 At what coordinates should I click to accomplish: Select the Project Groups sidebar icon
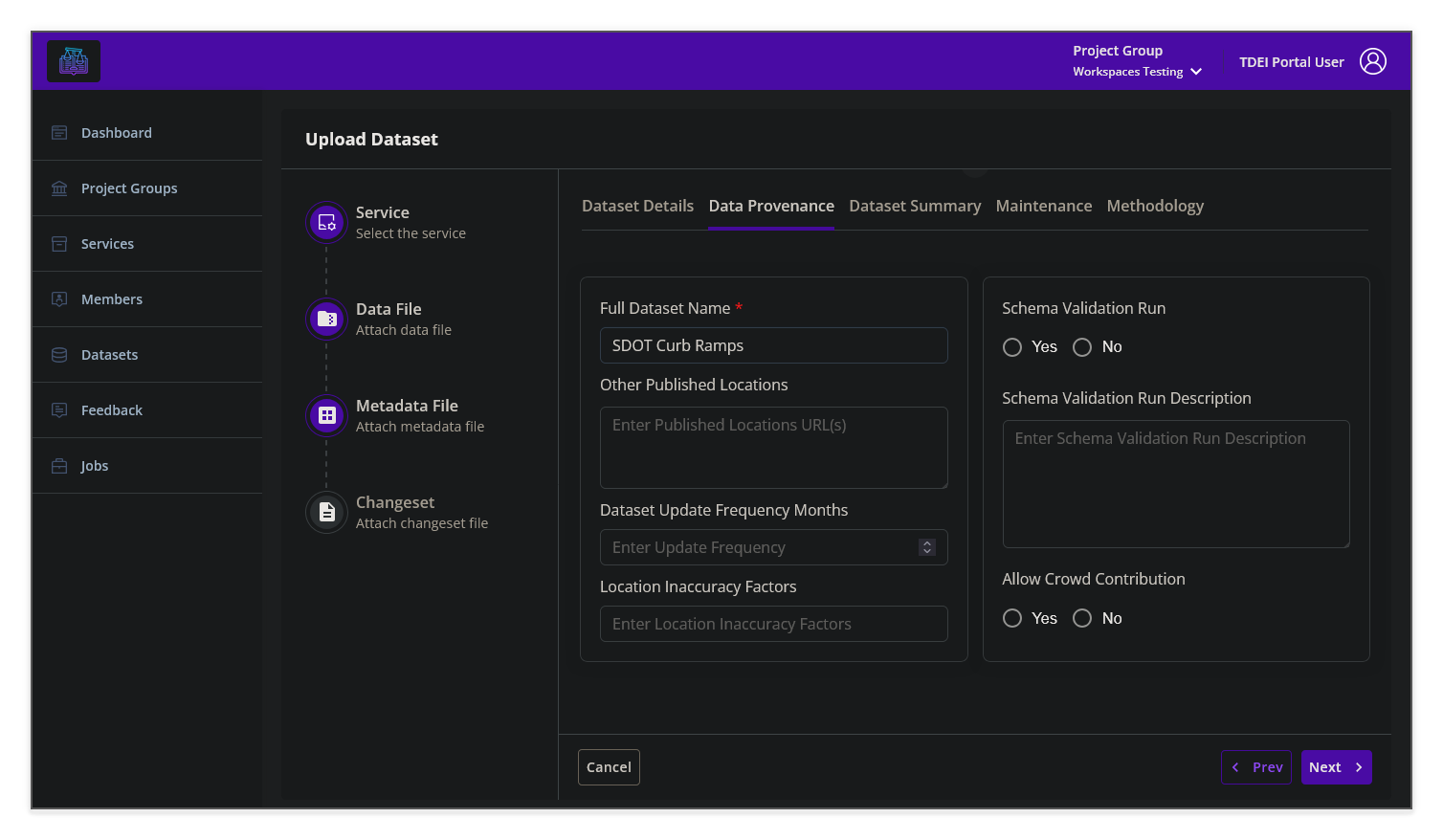pos(57,188)
